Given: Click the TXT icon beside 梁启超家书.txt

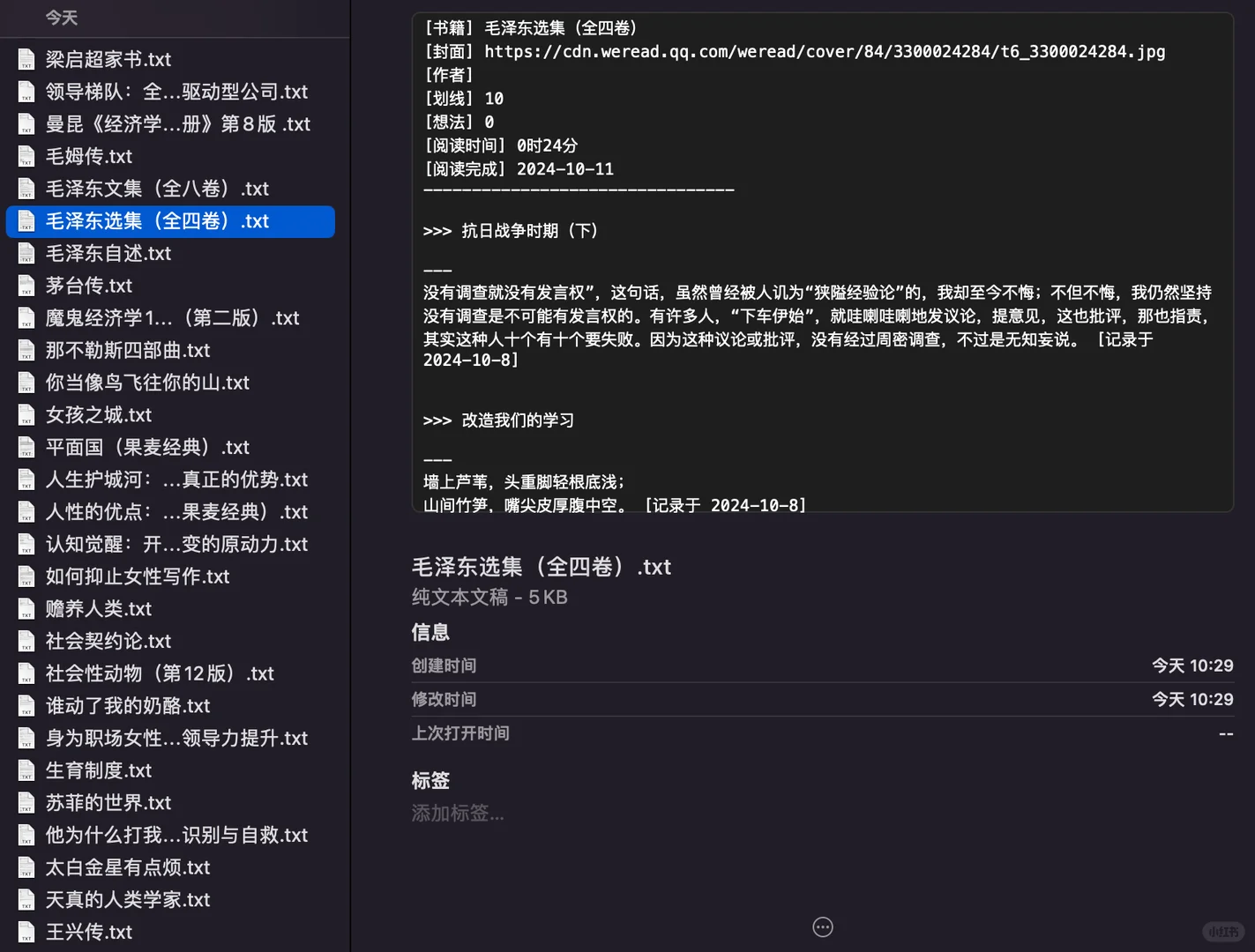Looking at the screenshot, I should (26, 59).
